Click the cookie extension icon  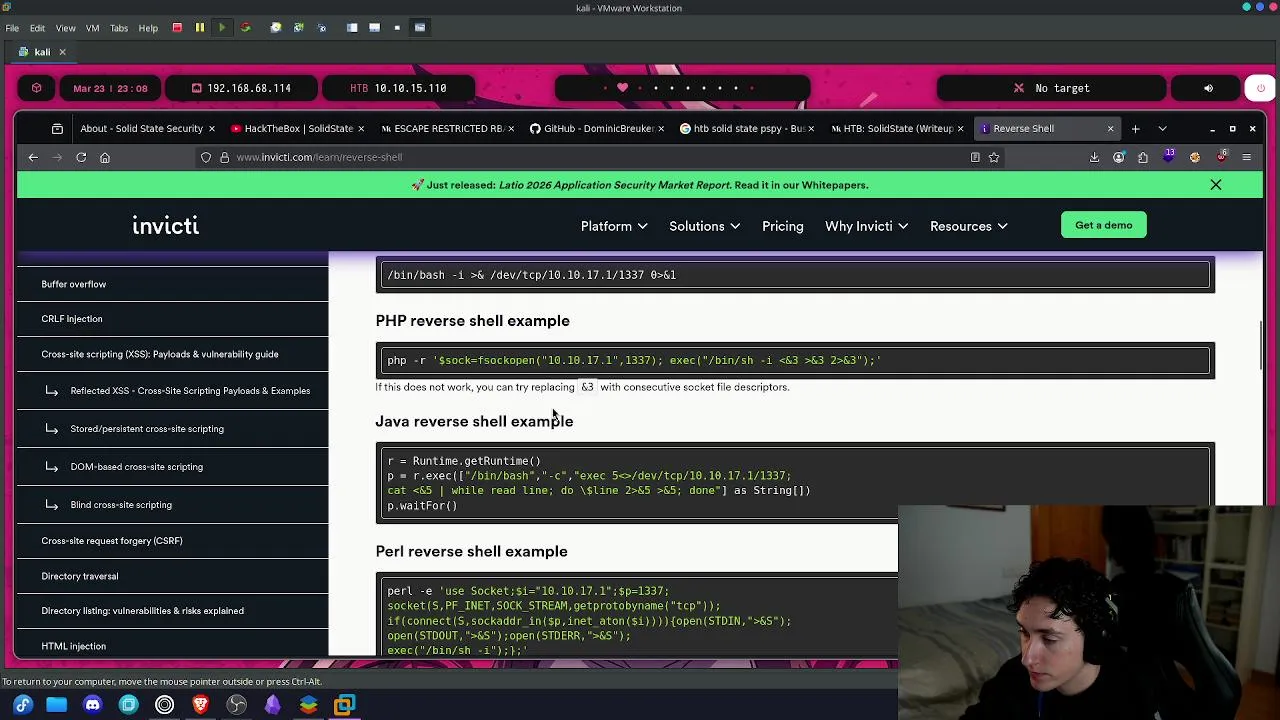(x=1195, y=157)
